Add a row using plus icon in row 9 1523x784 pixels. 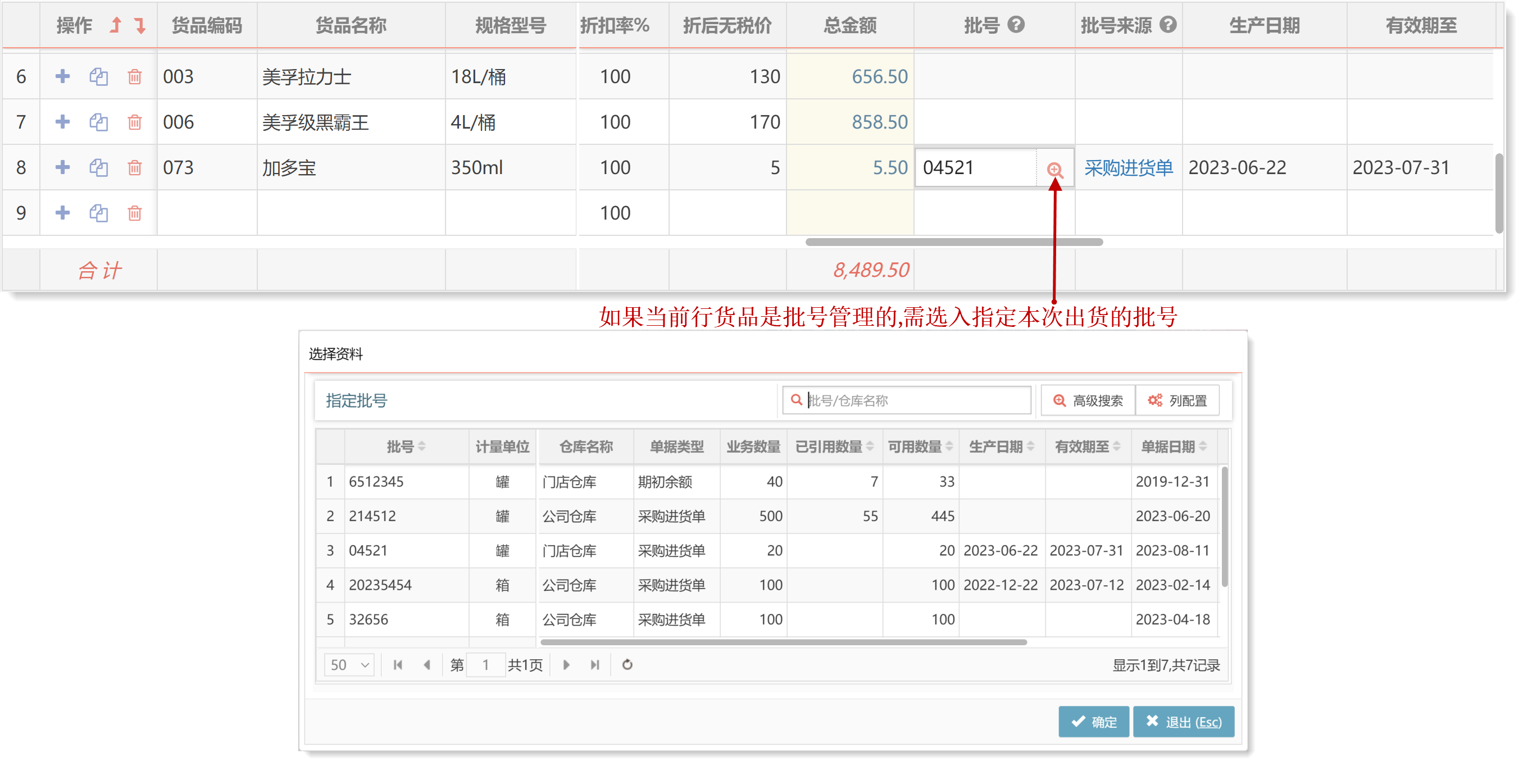pyautogui.click(x=62, y=213)
